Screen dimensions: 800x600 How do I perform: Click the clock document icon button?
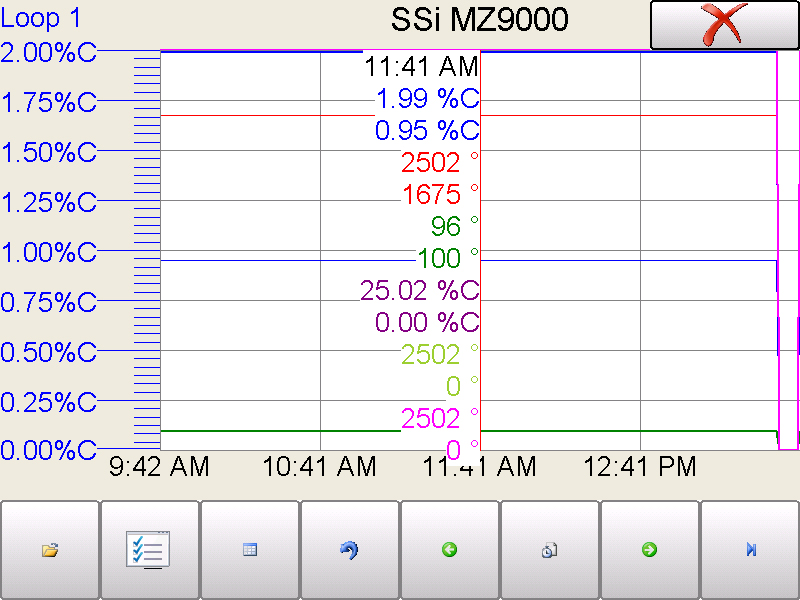click(549, 550)
